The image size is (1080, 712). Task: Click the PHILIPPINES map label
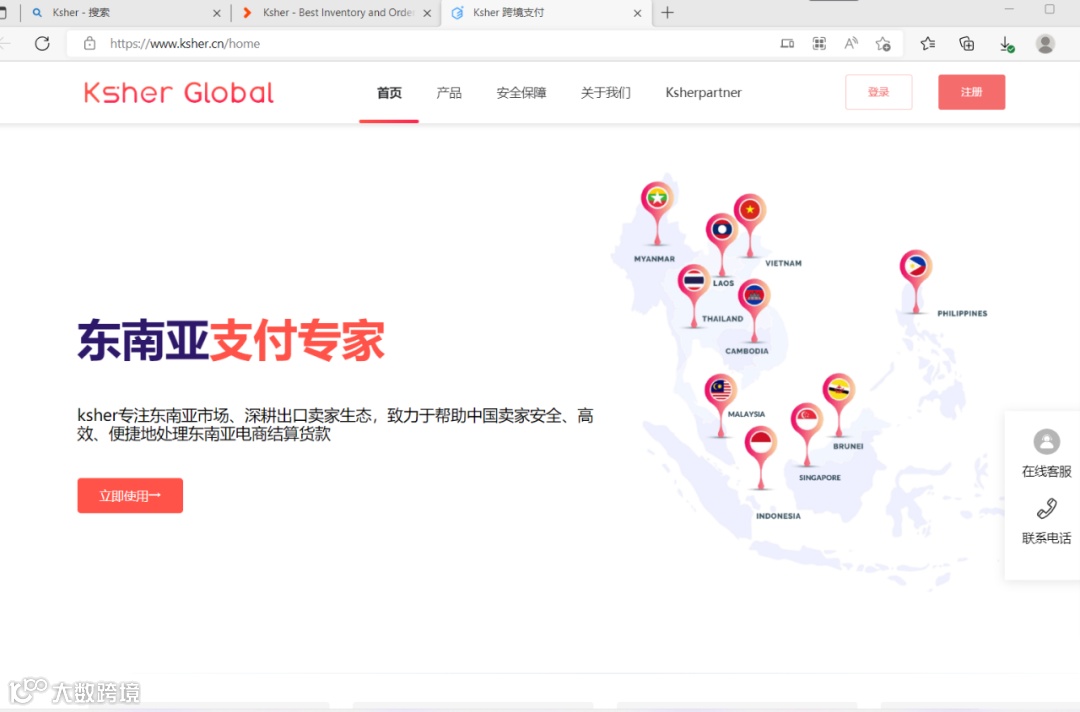(x=962, y=313)
